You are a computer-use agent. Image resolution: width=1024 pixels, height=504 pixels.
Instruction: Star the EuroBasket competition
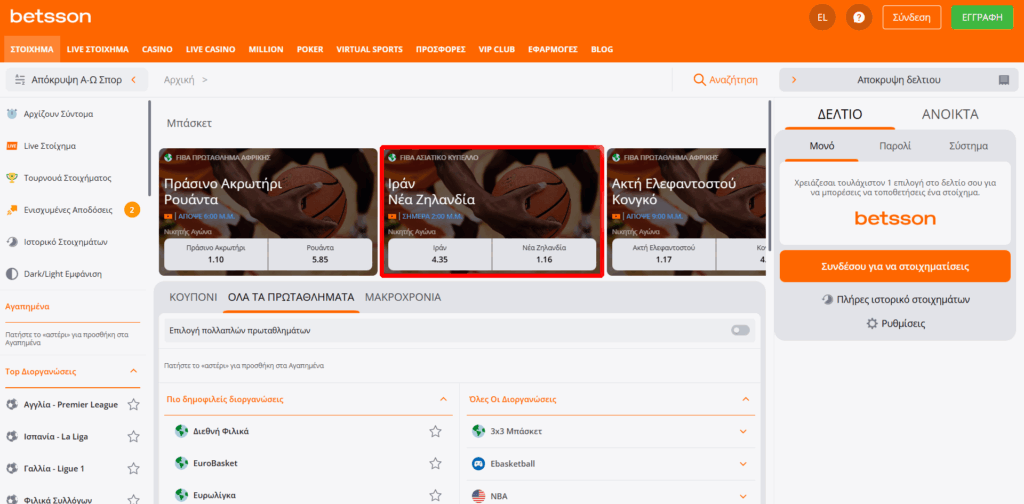pyautogui.click(x=436, y=463)
